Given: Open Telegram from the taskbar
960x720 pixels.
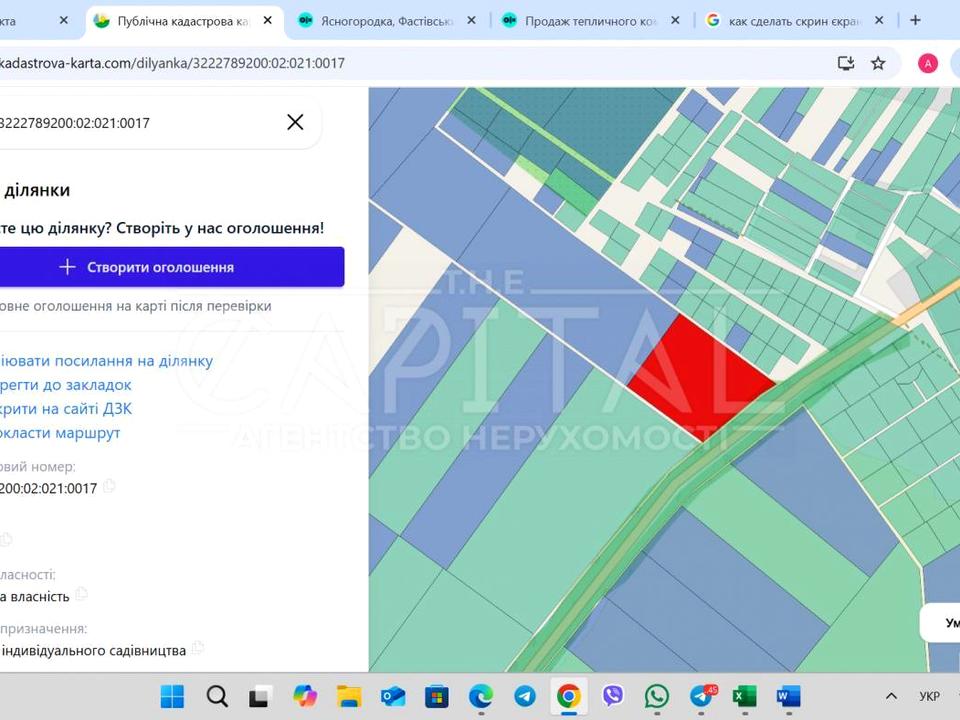Looking at the screenshot, I should point(525,696).
